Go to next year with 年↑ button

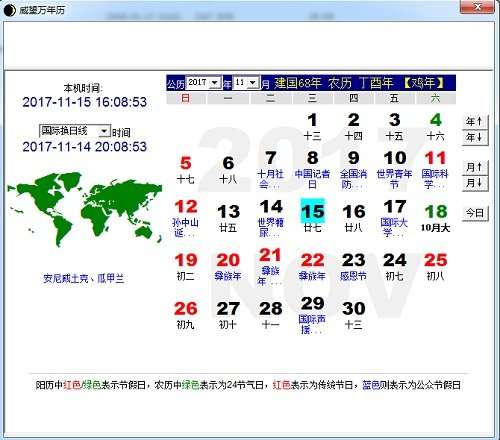coord(475,121)
